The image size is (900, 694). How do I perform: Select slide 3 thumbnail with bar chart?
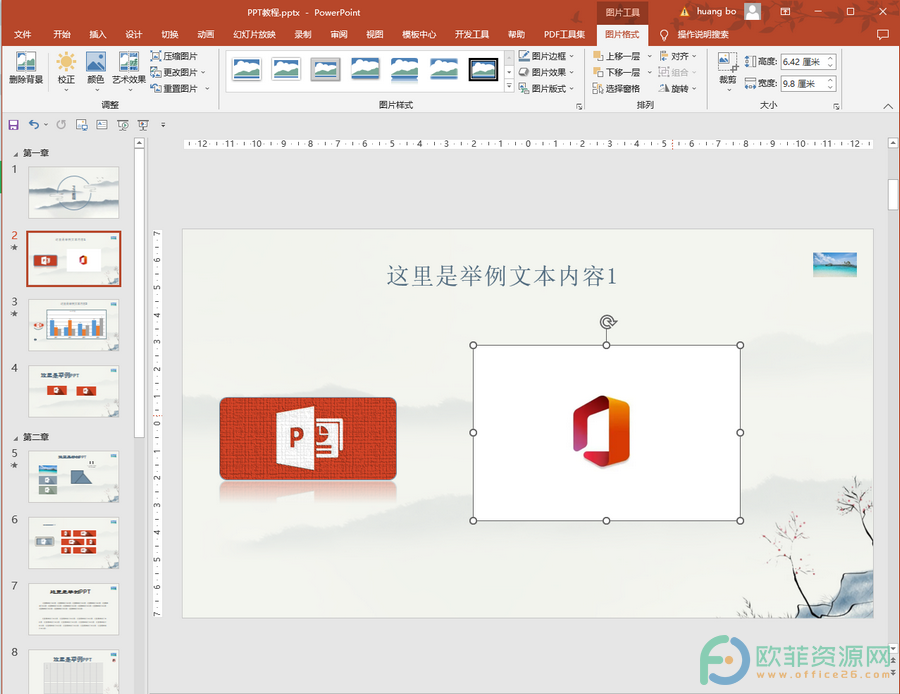point(74,325)
